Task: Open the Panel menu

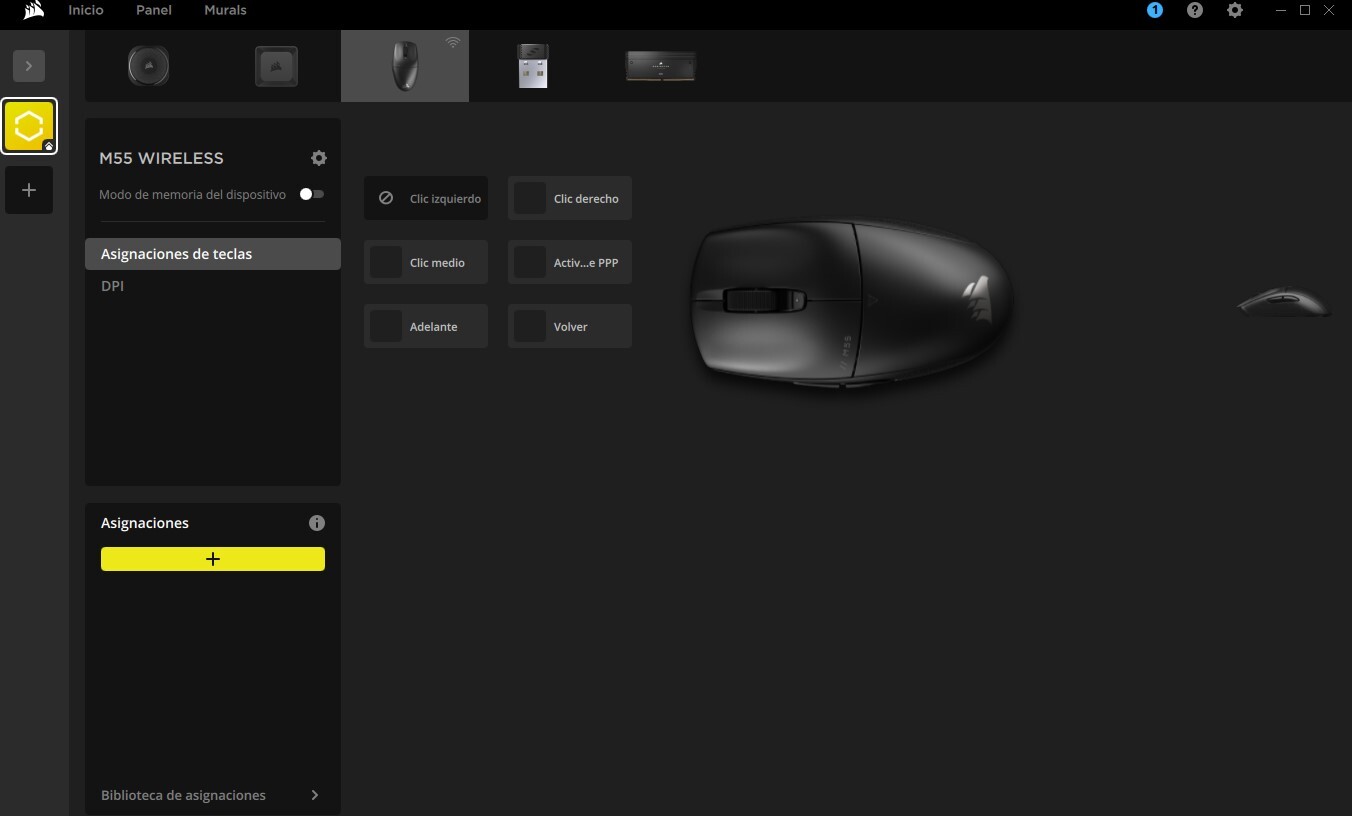Action: point(154,10)
